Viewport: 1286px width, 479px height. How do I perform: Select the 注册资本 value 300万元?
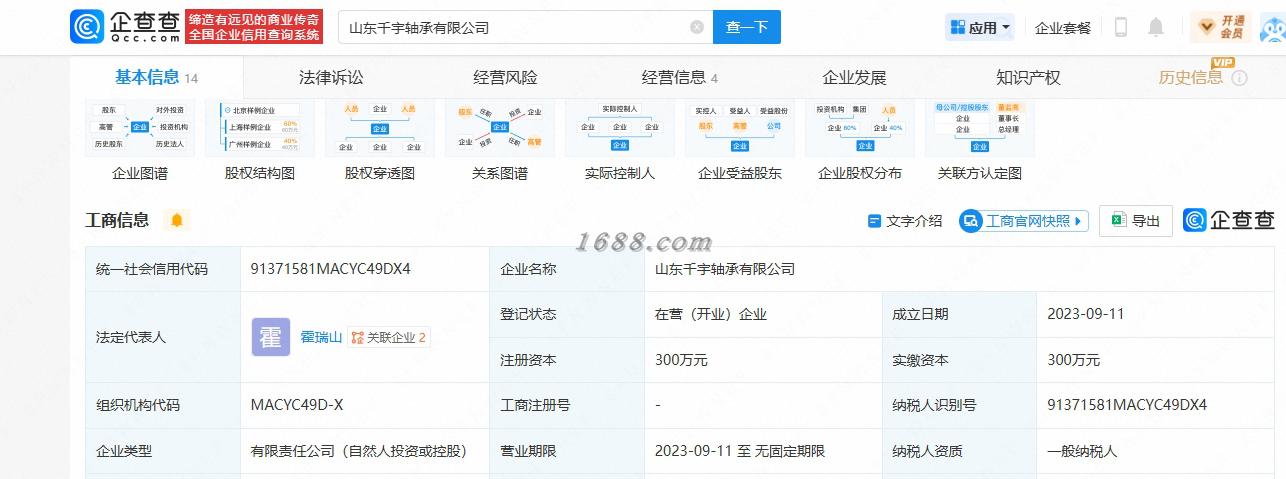(681, 360)
